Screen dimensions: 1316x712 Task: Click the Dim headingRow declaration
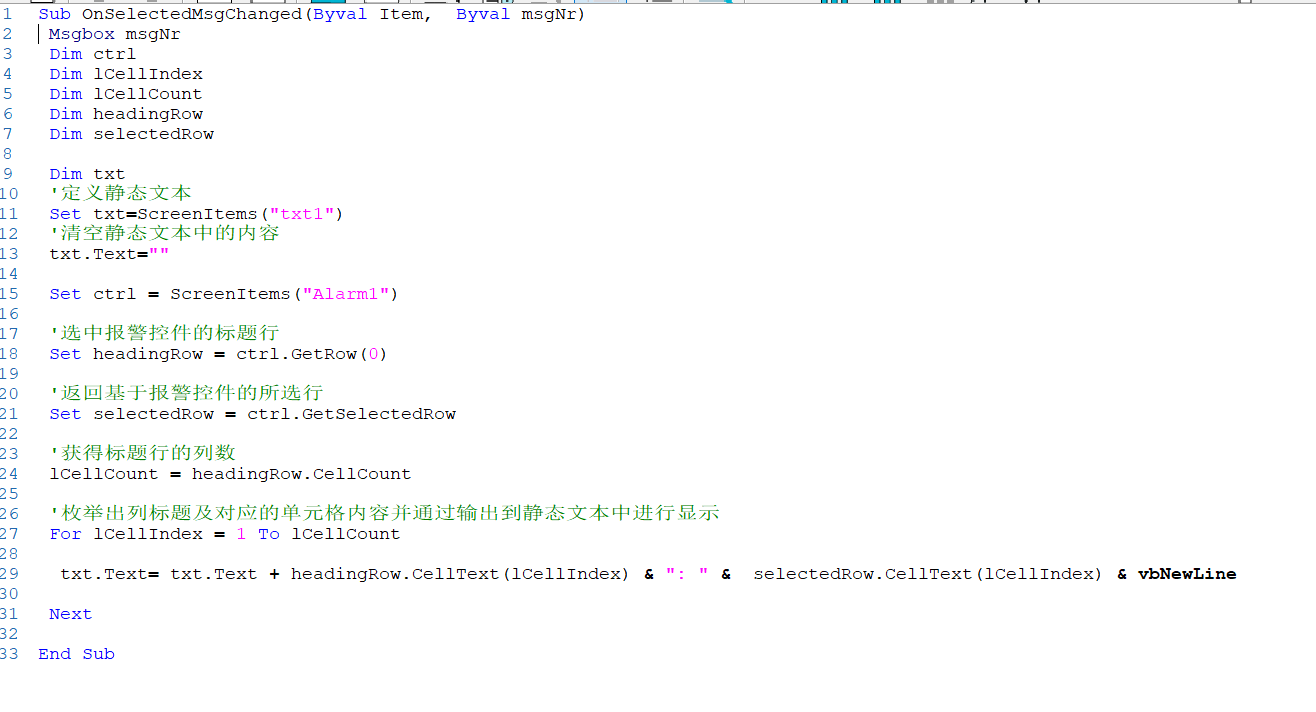tap(126, 114)
